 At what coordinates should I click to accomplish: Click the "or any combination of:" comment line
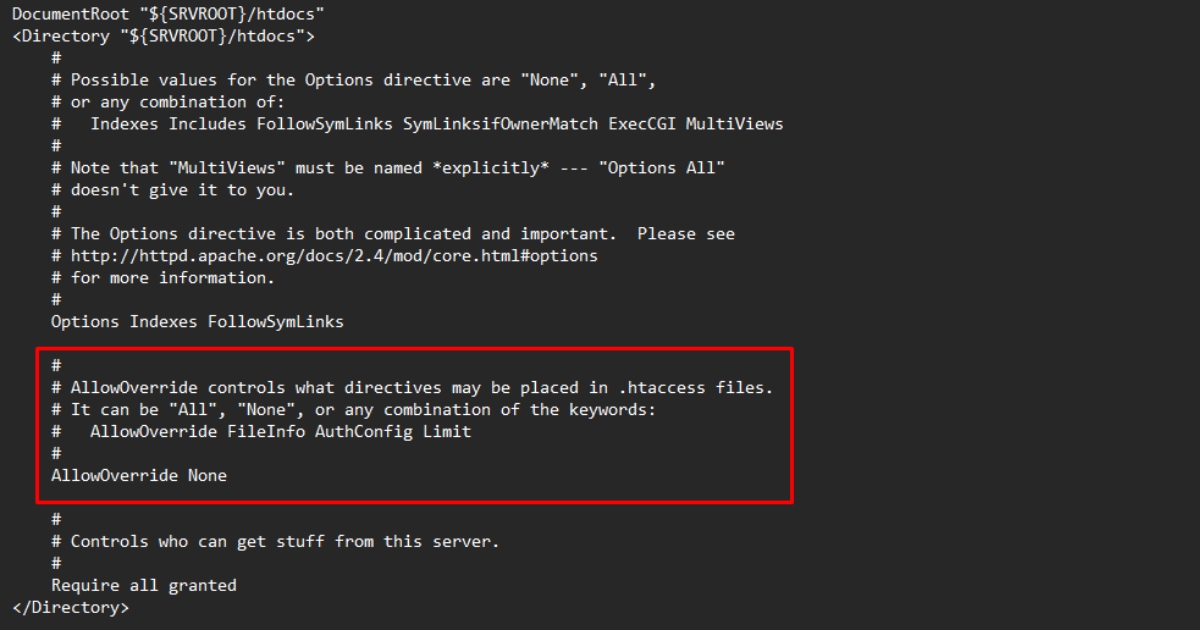[x=177, y=102]
